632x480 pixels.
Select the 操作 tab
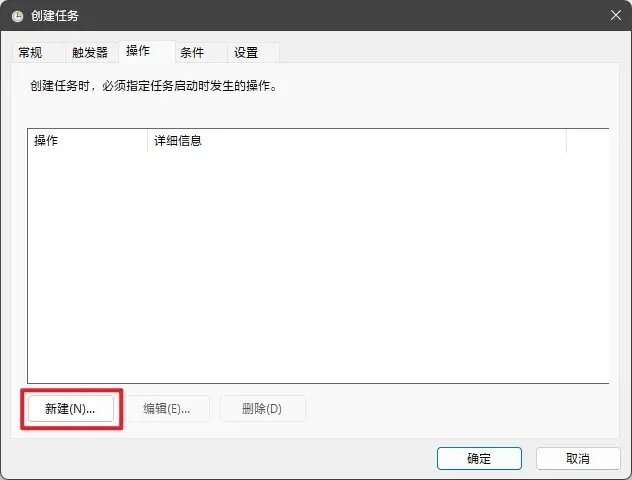(x=147, y=51)
